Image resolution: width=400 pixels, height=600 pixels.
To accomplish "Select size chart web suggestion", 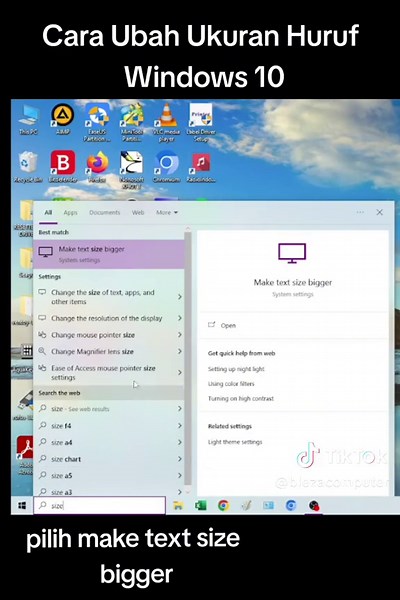I will [103, 459].
